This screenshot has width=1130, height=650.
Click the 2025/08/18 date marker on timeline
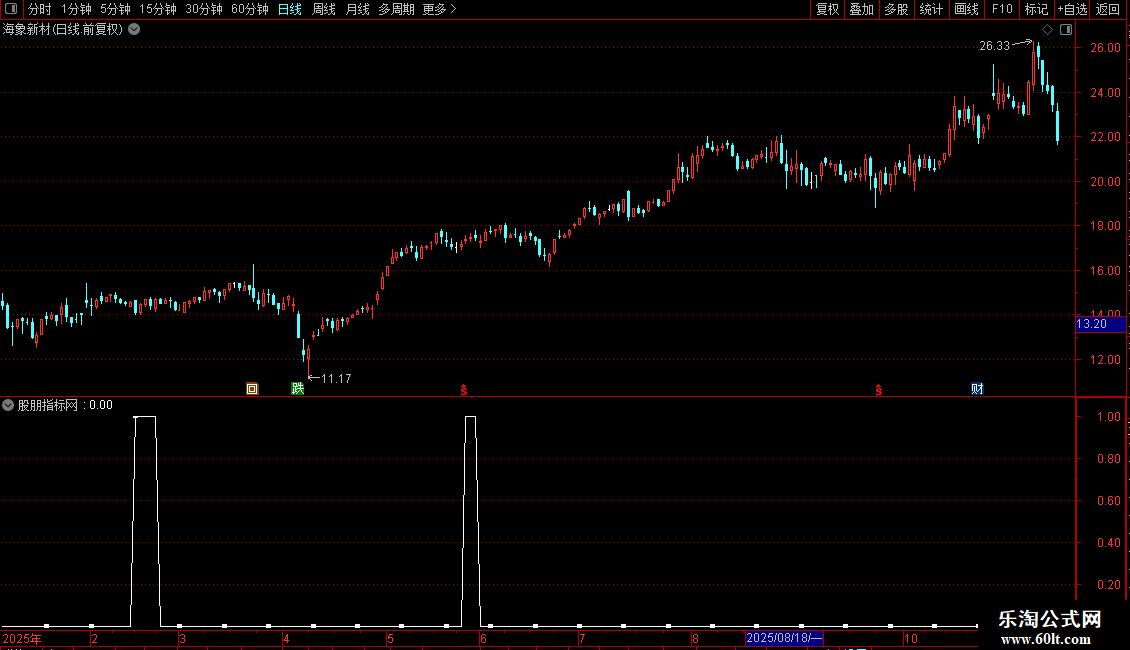(784, 638)
